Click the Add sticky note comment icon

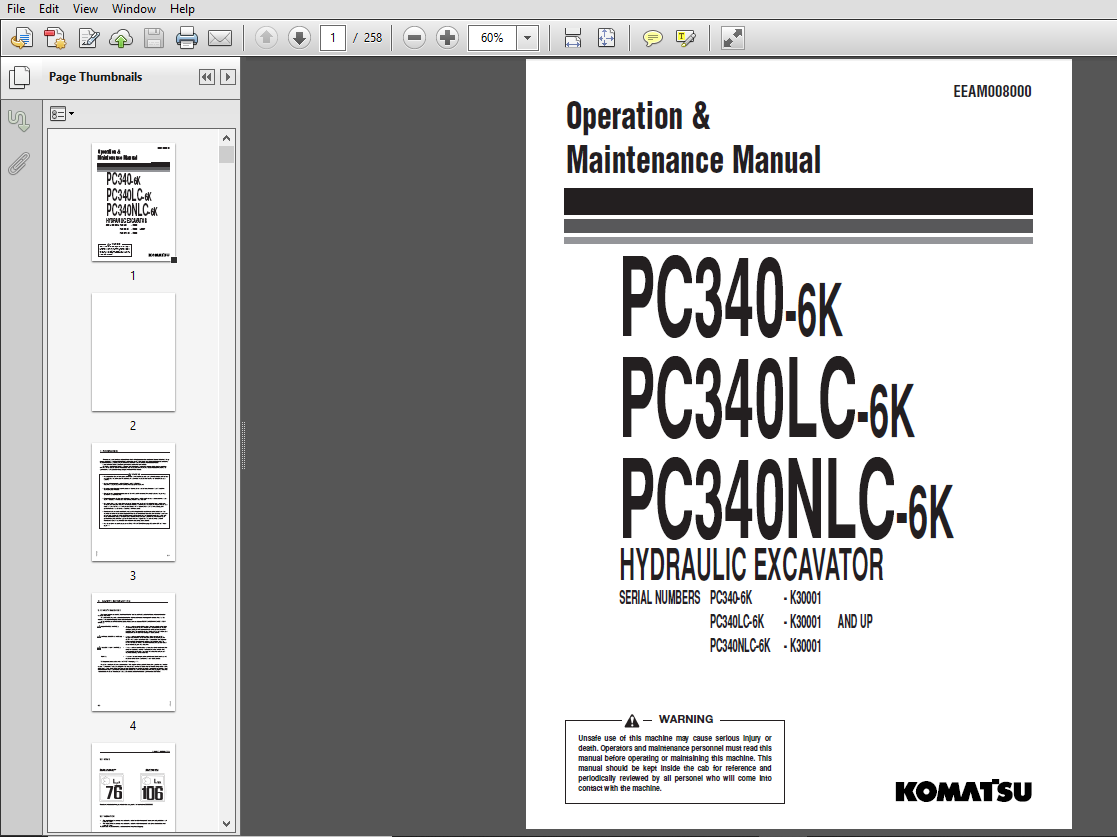(653, 38)
